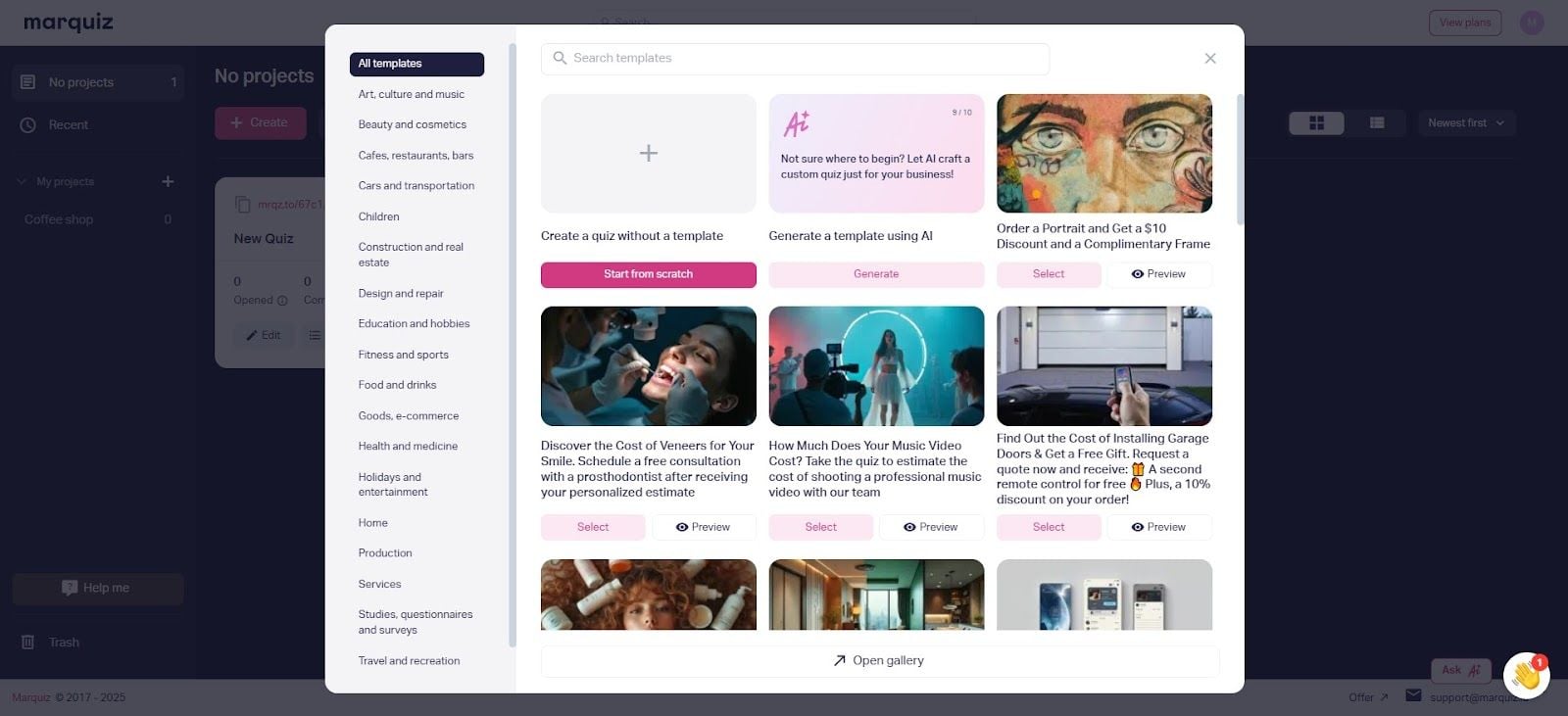Select Fitness and sports category
The width and height of the screenshot is (1568, 716).
click(404, 355)
